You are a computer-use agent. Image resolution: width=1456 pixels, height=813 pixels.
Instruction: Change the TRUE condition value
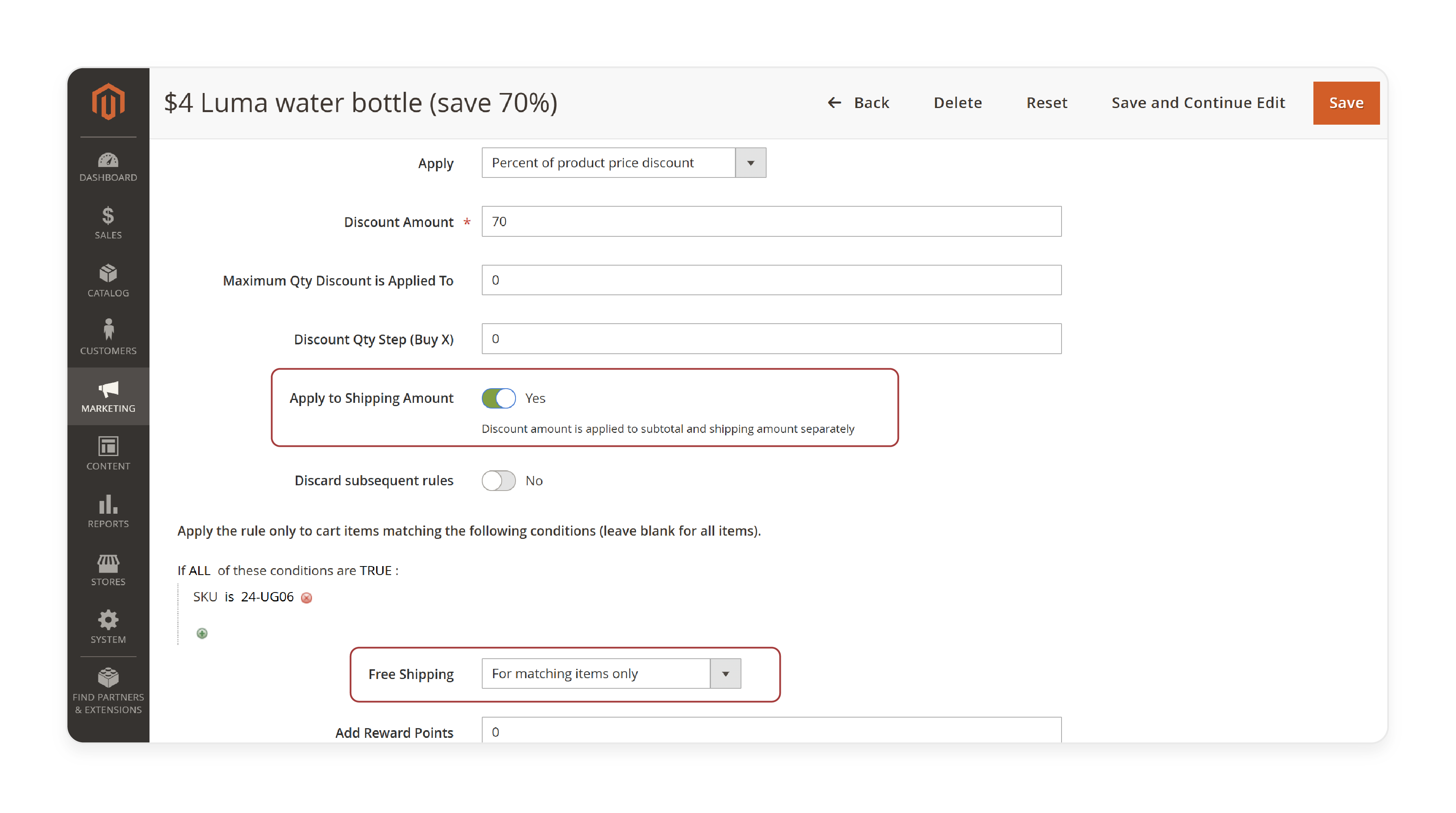click(x=375, y=571)
